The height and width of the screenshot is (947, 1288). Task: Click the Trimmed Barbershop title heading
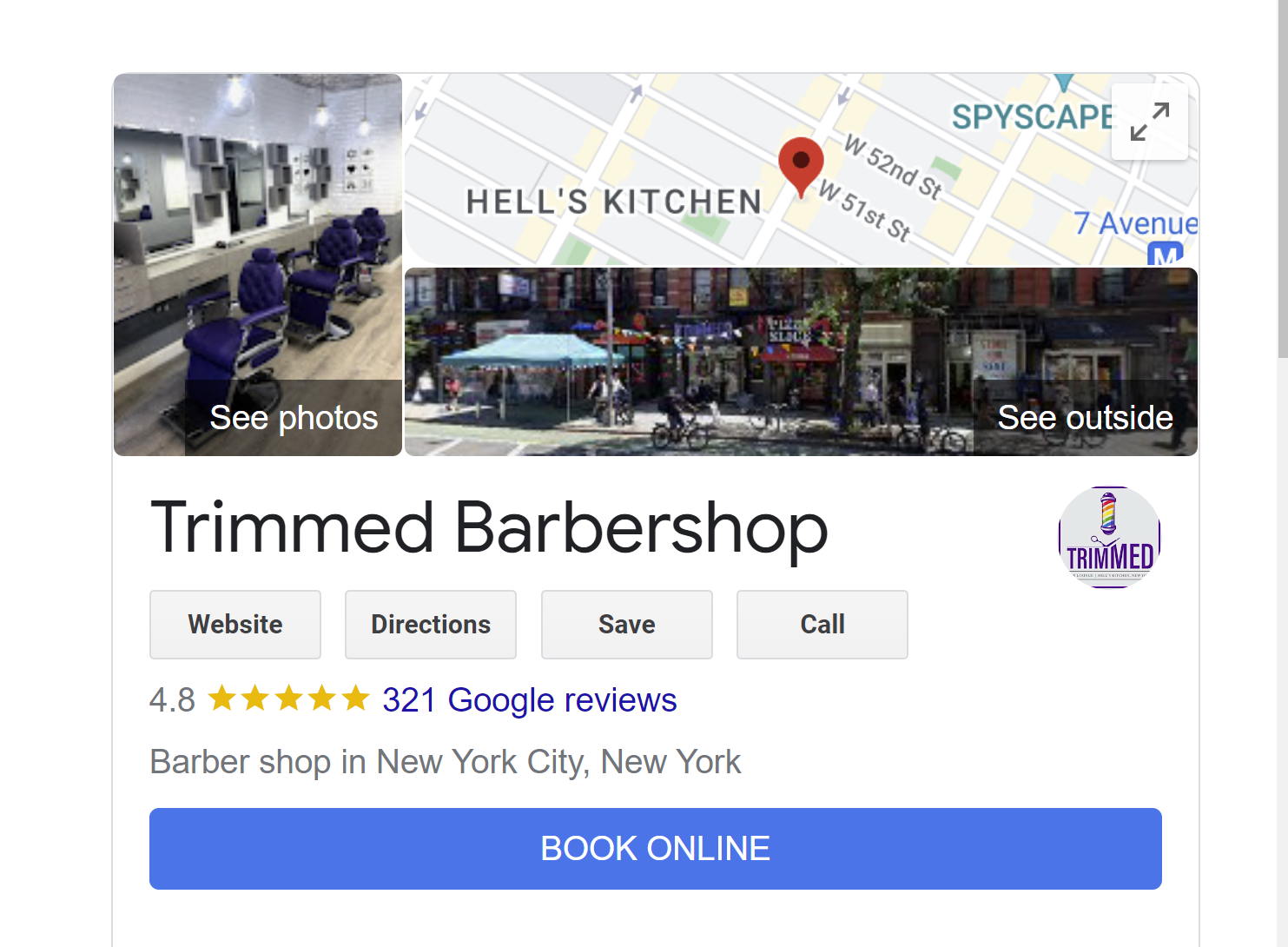coord(489,527)
